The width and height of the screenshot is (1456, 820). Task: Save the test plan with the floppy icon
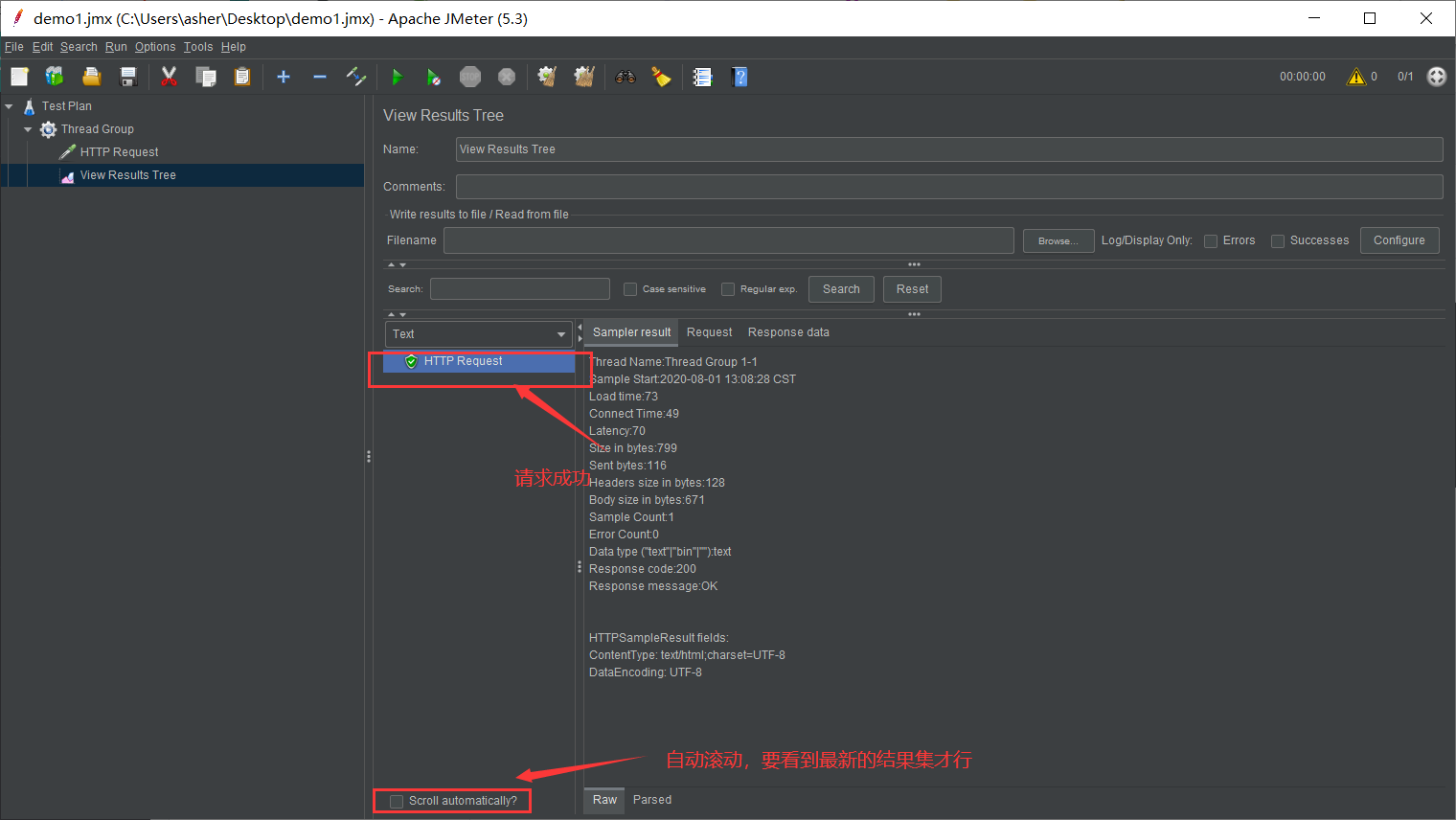coord(127,77)
